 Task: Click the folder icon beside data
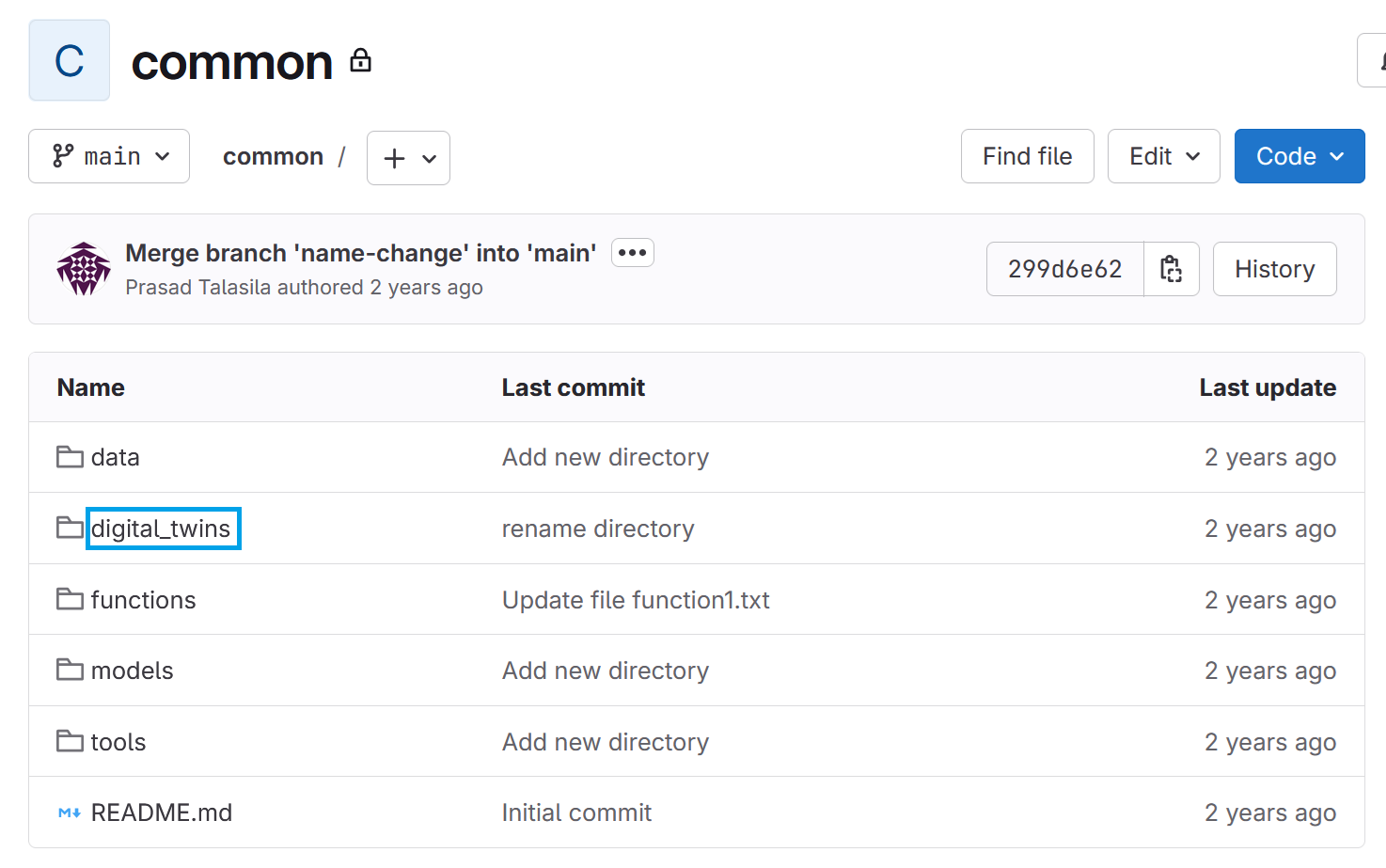(70, 456)
